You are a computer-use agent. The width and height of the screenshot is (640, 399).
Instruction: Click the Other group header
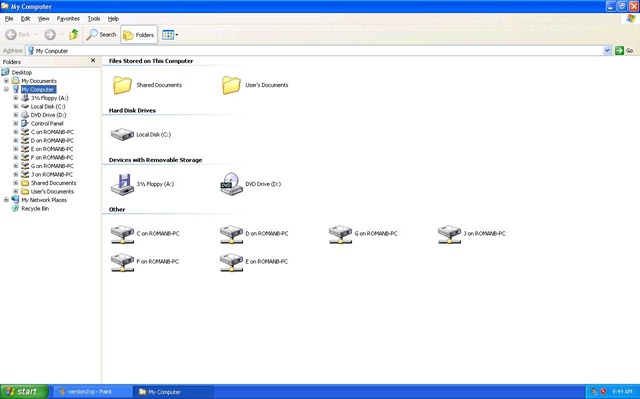point(117,209)
